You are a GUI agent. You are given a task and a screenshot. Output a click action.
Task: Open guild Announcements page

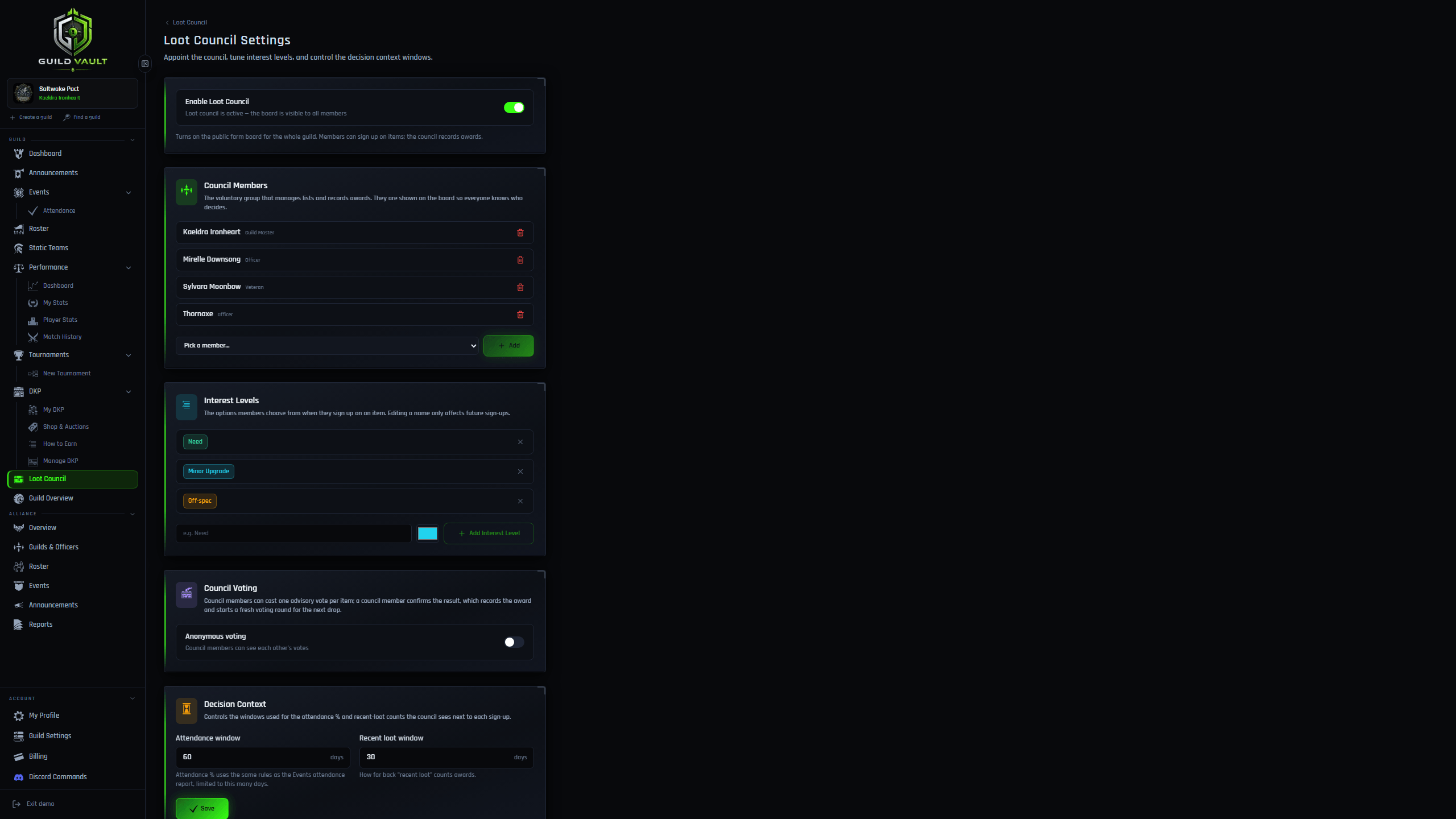72,173
